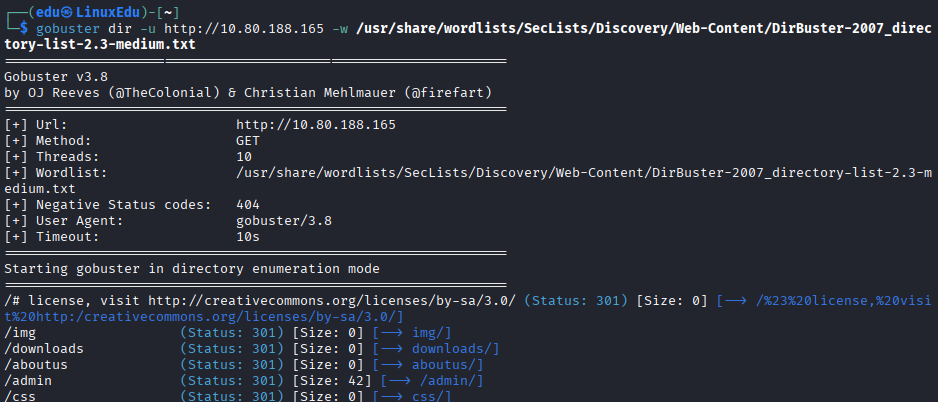Image resolution: width=938 pixels, height=402 pixels.
Task: Click the Timeout value 10s
Action: click(x=248, y=237)
